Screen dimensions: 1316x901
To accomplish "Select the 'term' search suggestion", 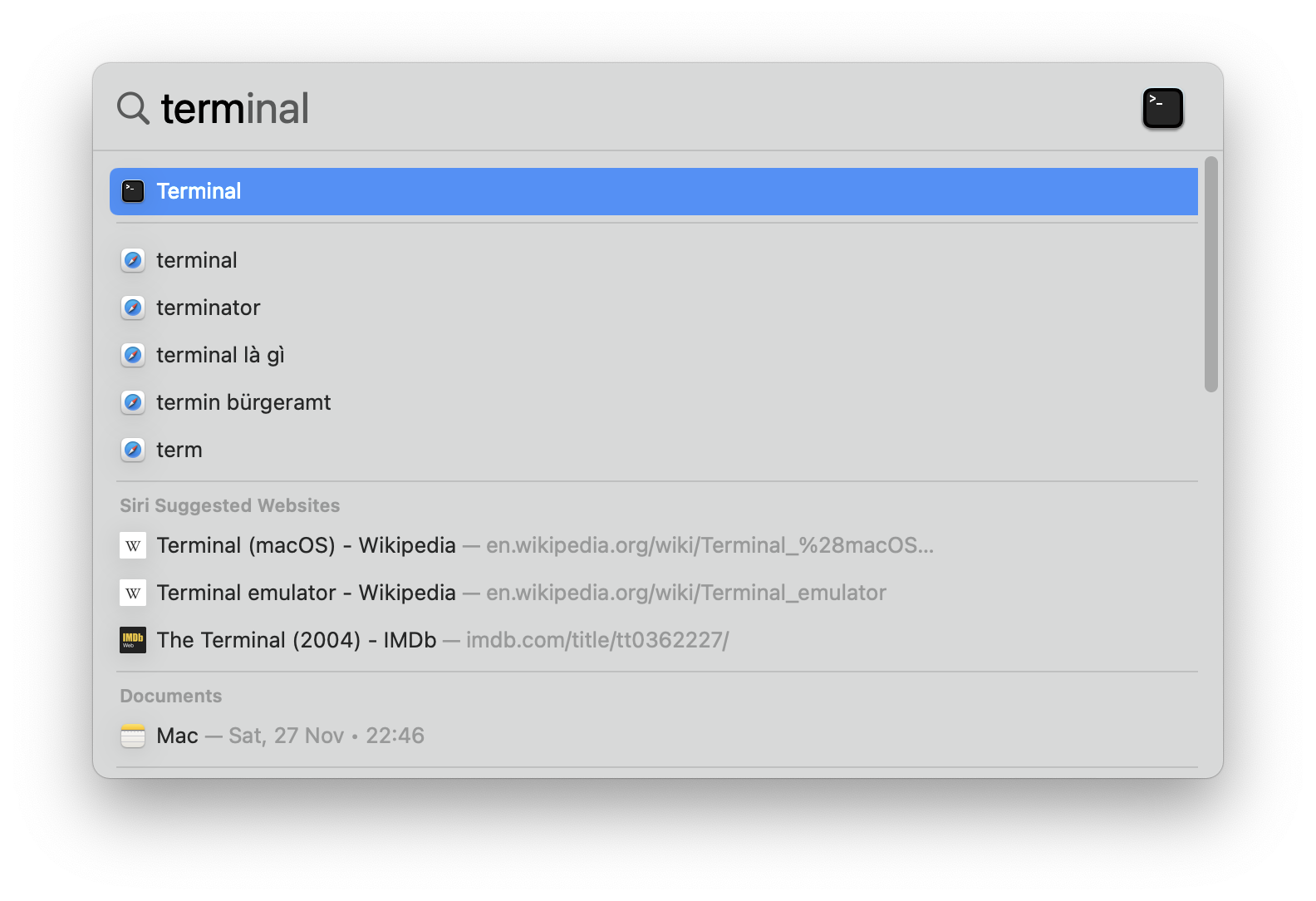I will click(179, 450).
